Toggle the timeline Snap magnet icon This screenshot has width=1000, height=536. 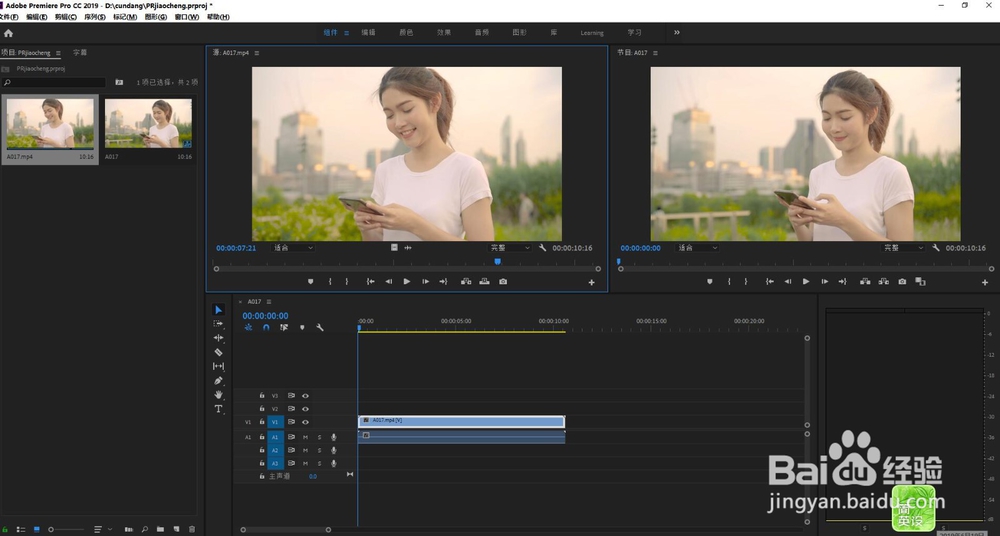point(266,327)
